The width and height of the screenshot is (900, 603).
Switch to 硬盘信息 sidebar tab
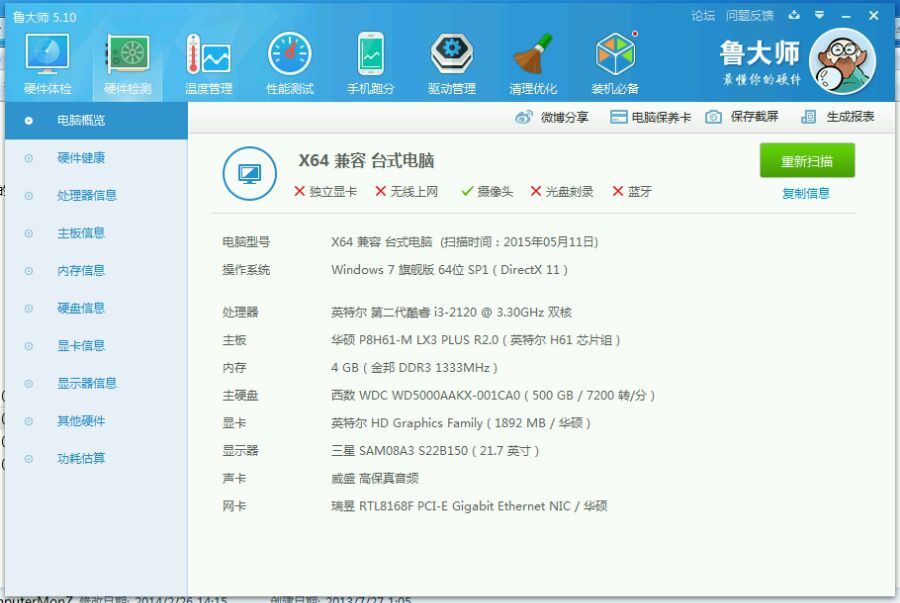tap(81, 308)
